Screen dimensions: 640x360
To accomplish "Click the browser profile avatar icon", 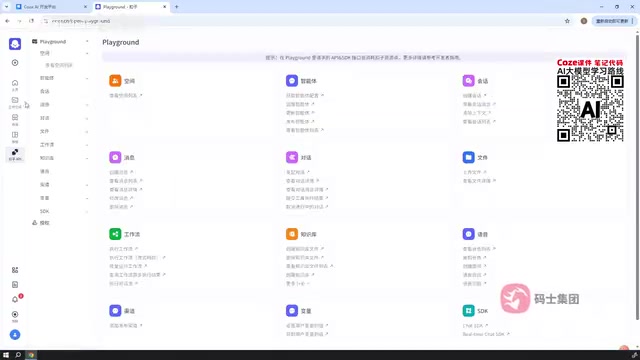I will click(584, 21).
